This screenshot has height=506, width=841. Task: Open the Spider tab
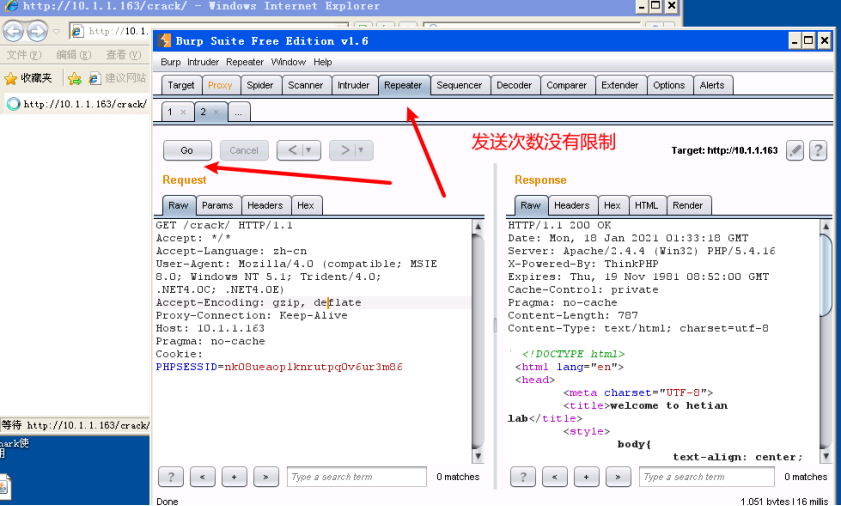pos(260,85)
